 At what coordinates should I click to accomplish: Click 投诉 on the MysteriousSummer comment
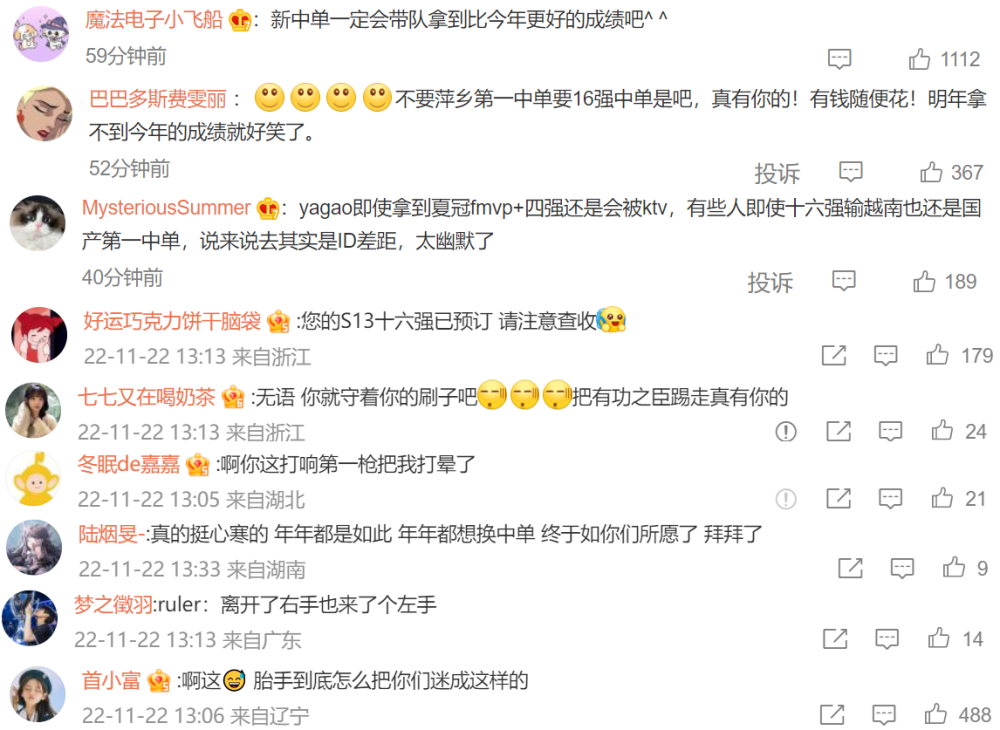point(770,282)
